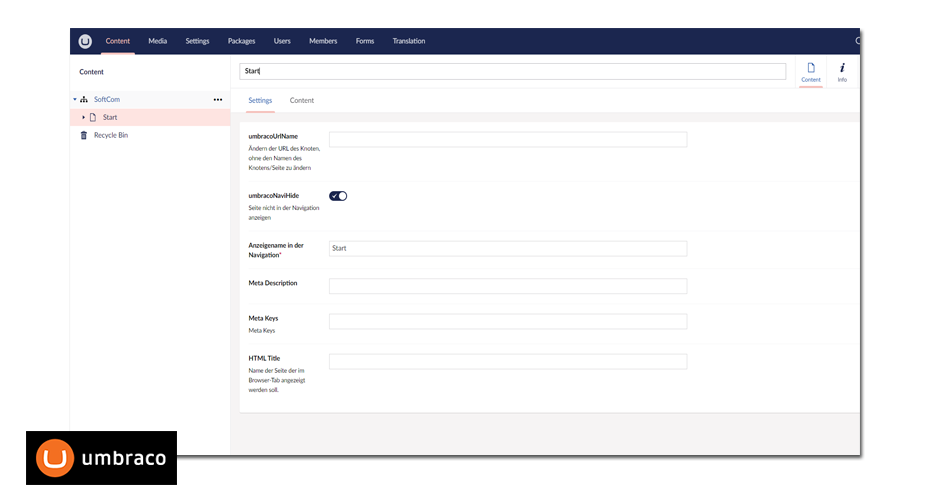Click the Anzeigename in der Navigation field
The width and height of the screenshot is (930, 500).
(x=508, y=249)
